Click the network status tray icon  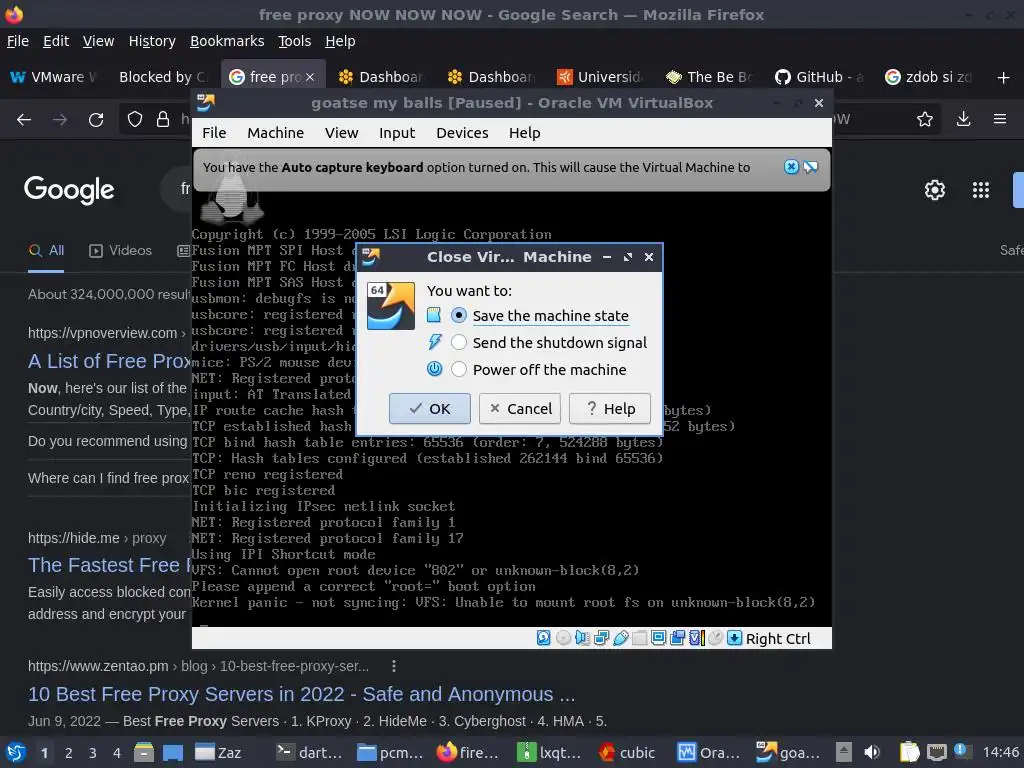tap(937, 752)
